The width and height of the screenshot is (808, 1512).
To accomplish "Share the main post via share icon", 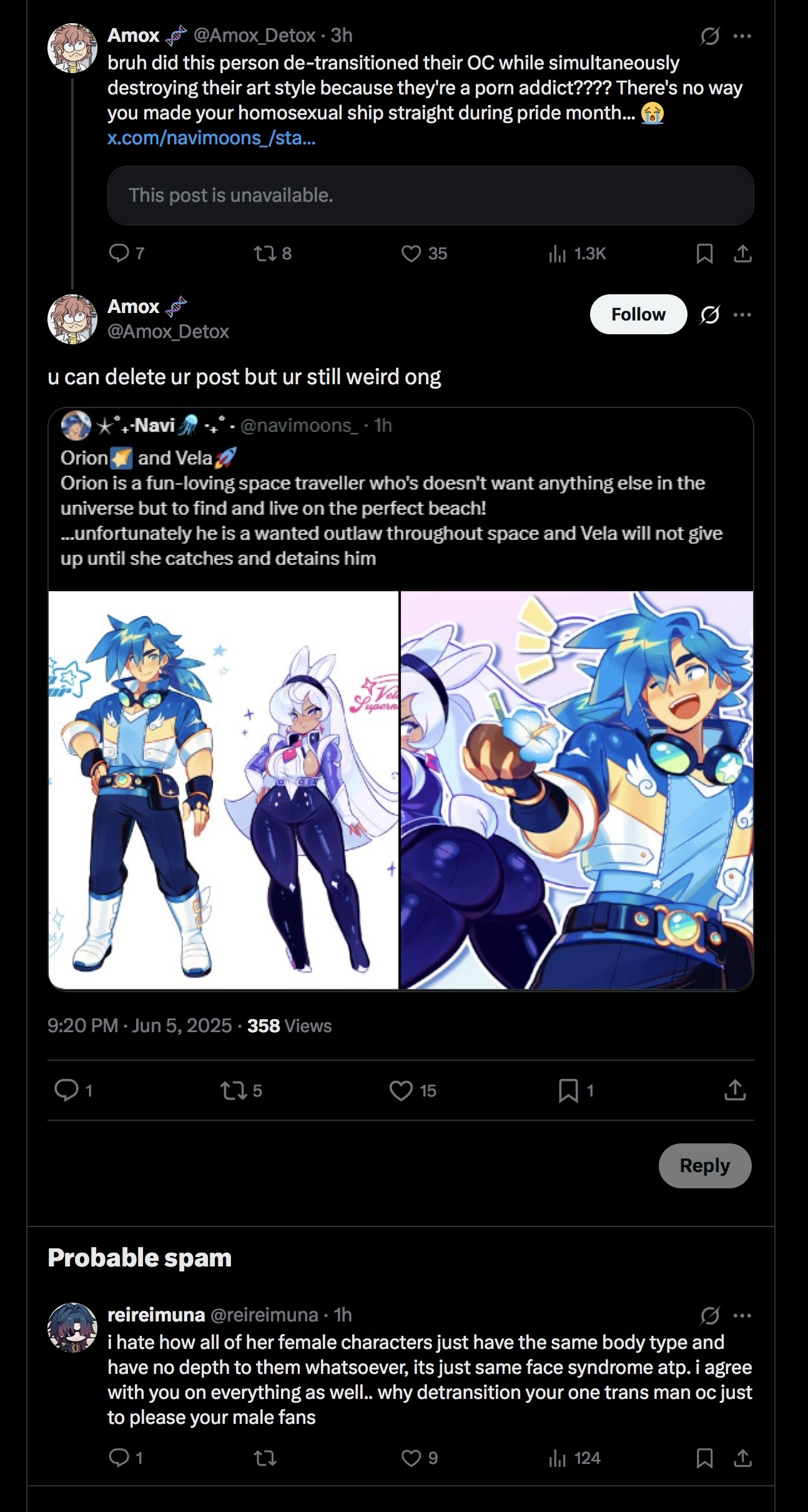I will coord(735,1090).
